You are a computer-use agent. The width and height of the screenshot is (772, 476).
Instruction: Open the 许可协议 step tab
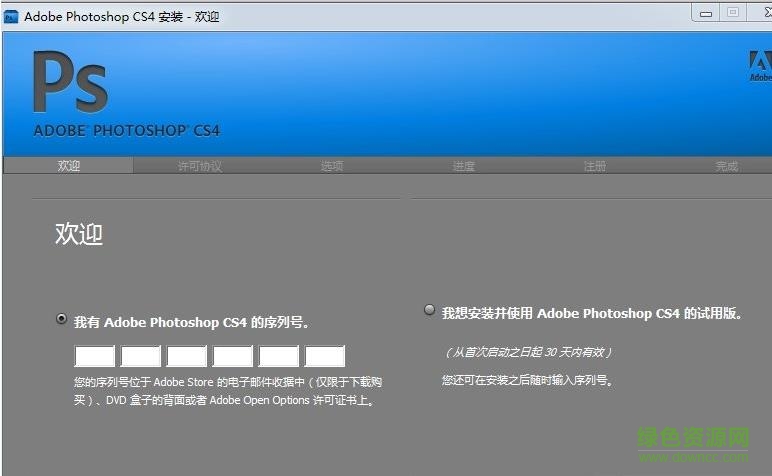[200, 166]
